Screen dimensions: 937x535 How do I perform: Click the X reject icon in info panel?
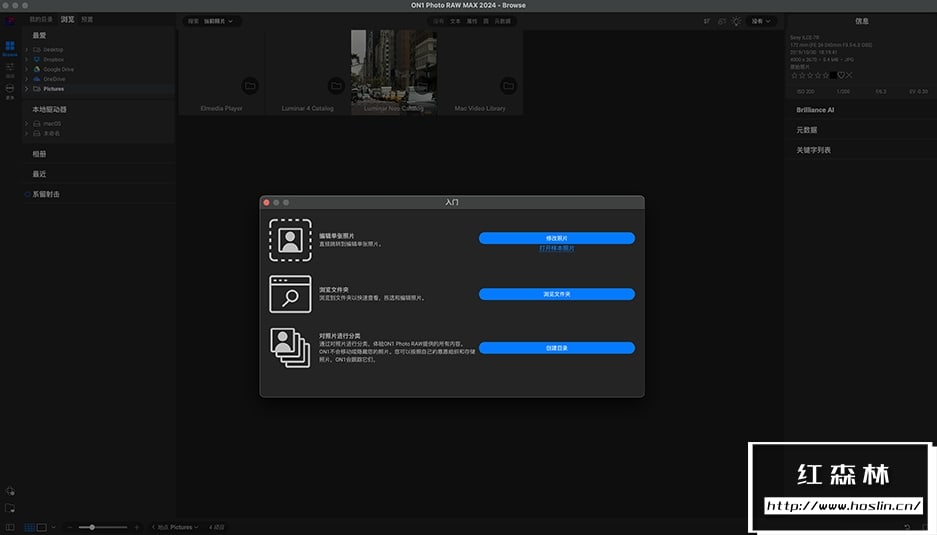pyautogui.click(x=851, y=75)
